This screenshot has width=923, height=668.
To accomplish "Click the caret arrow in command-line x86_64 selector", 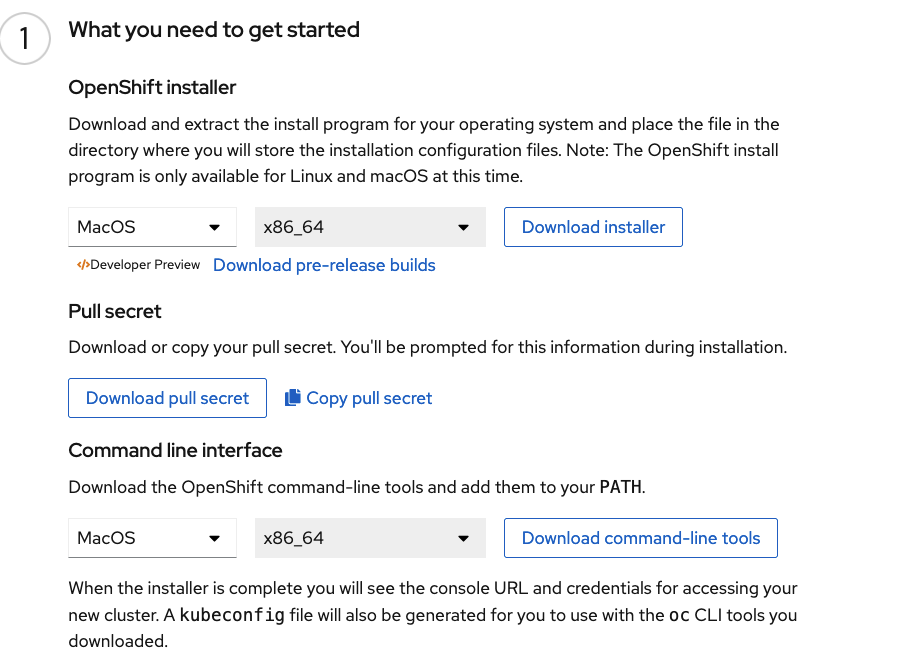I will 463,538.
